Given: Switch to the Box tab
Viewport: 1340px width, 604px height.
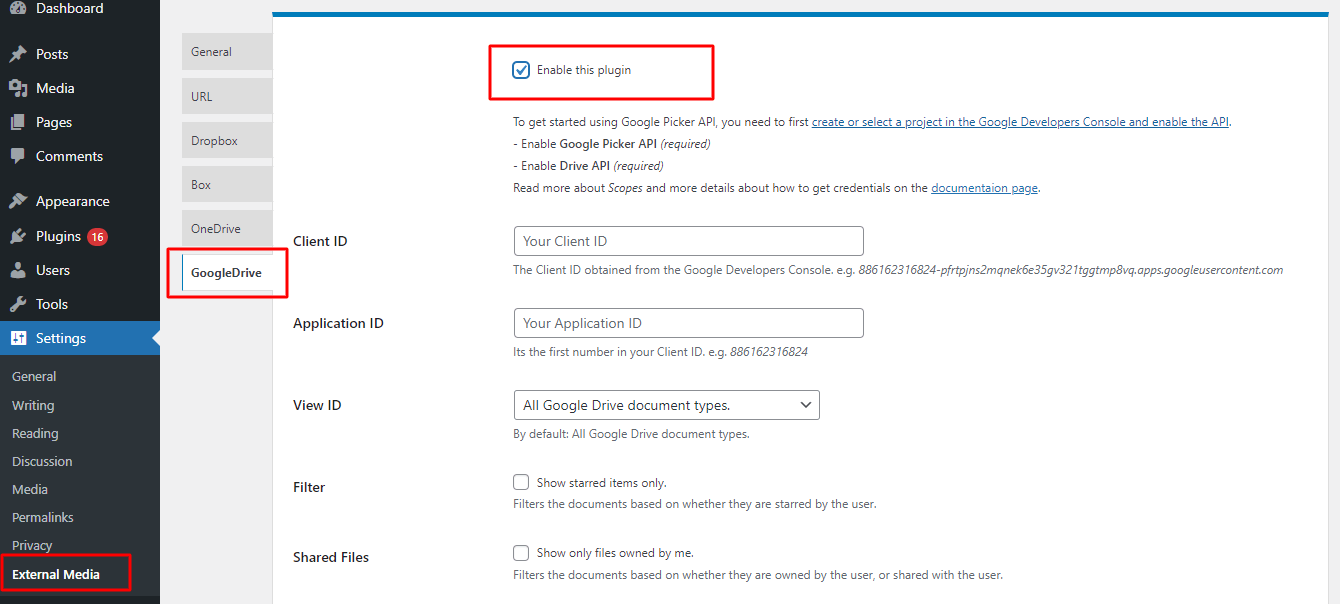Looking at the screenshot, I should (227, 185).
